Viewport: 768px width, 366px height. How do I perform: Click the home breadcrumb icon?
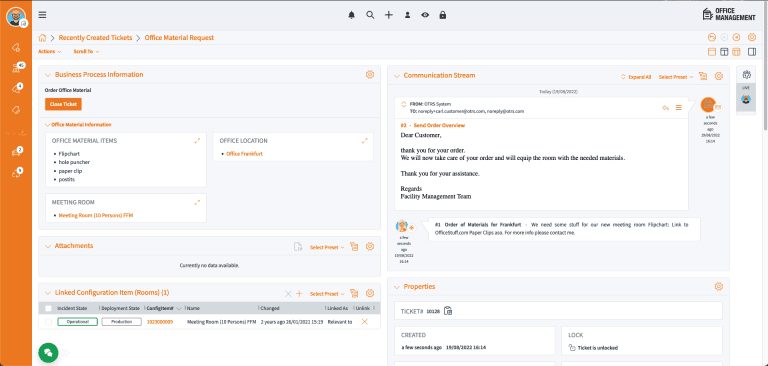43,38
